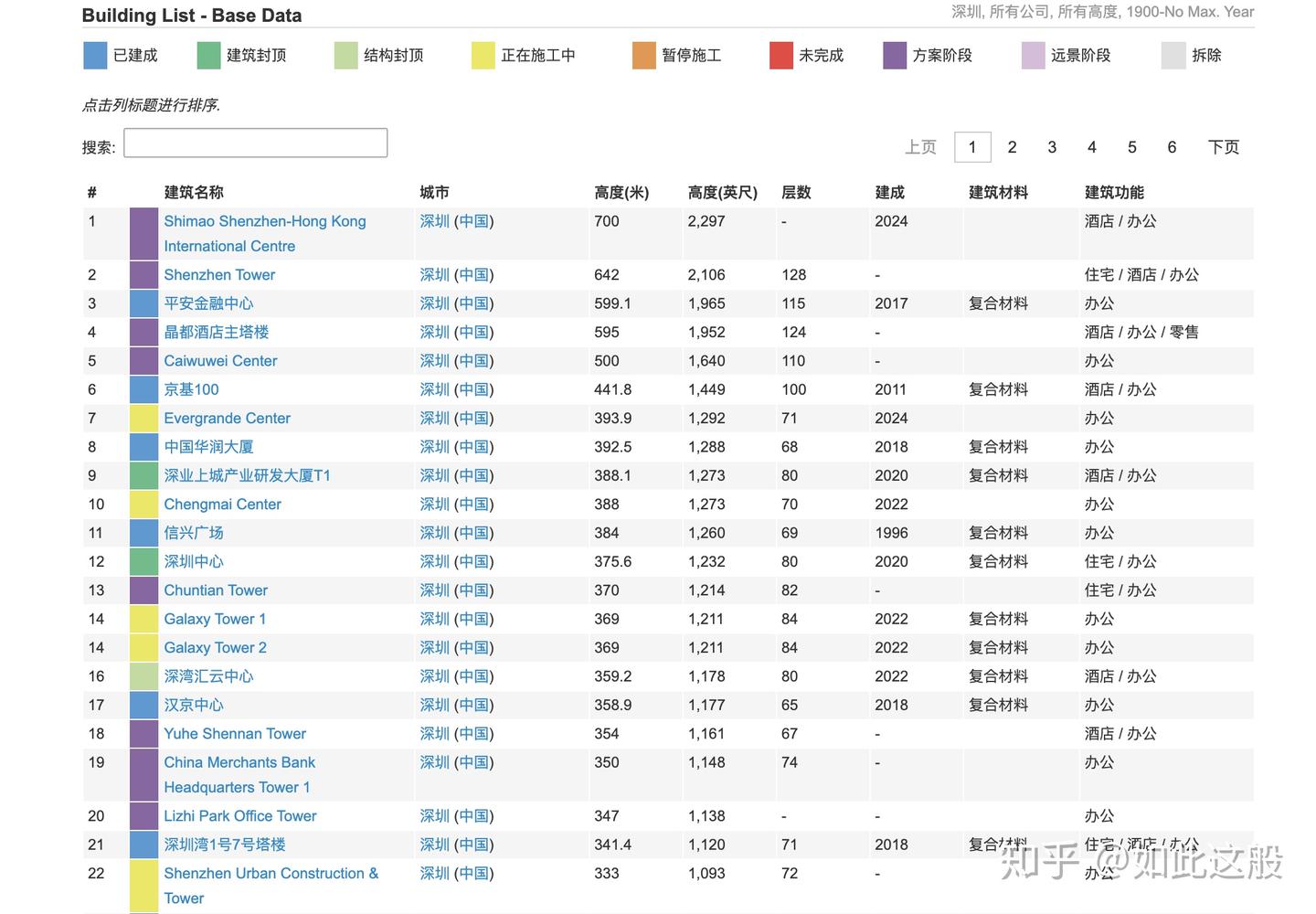
Task: Open the 深圳湾1号7号塔楼 link
Action: 225,845
